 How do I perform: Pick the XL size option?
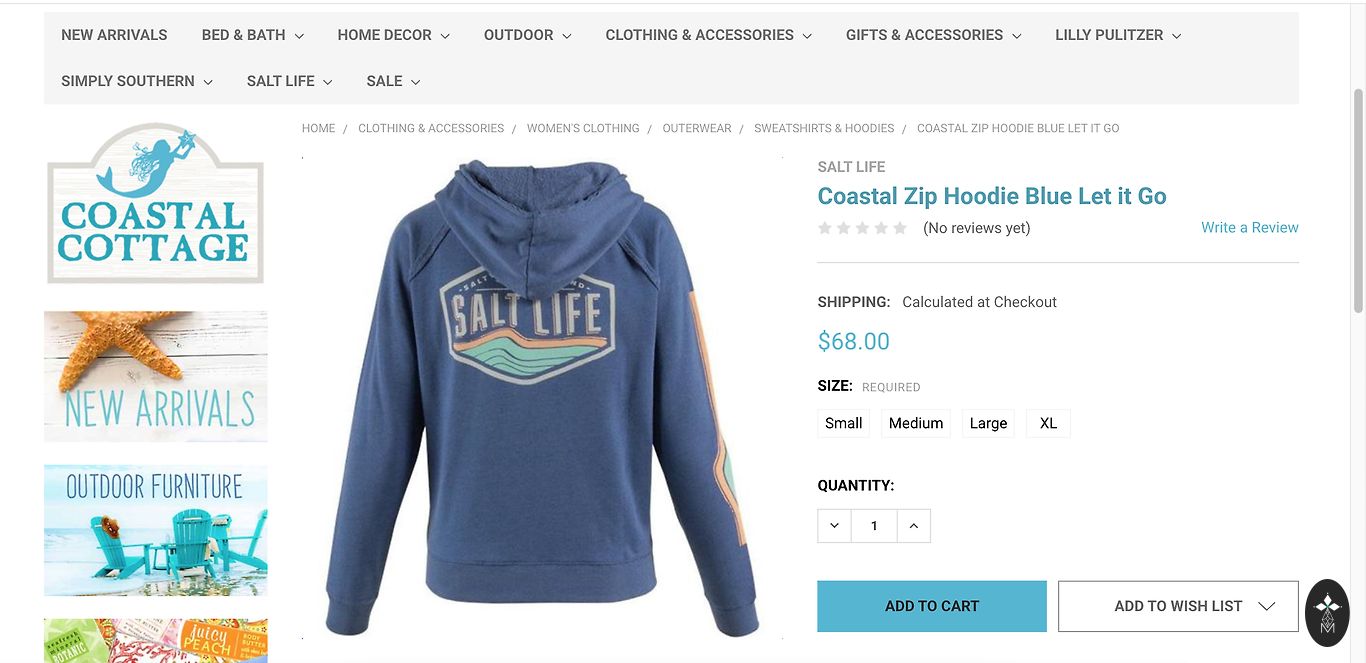1048,423
